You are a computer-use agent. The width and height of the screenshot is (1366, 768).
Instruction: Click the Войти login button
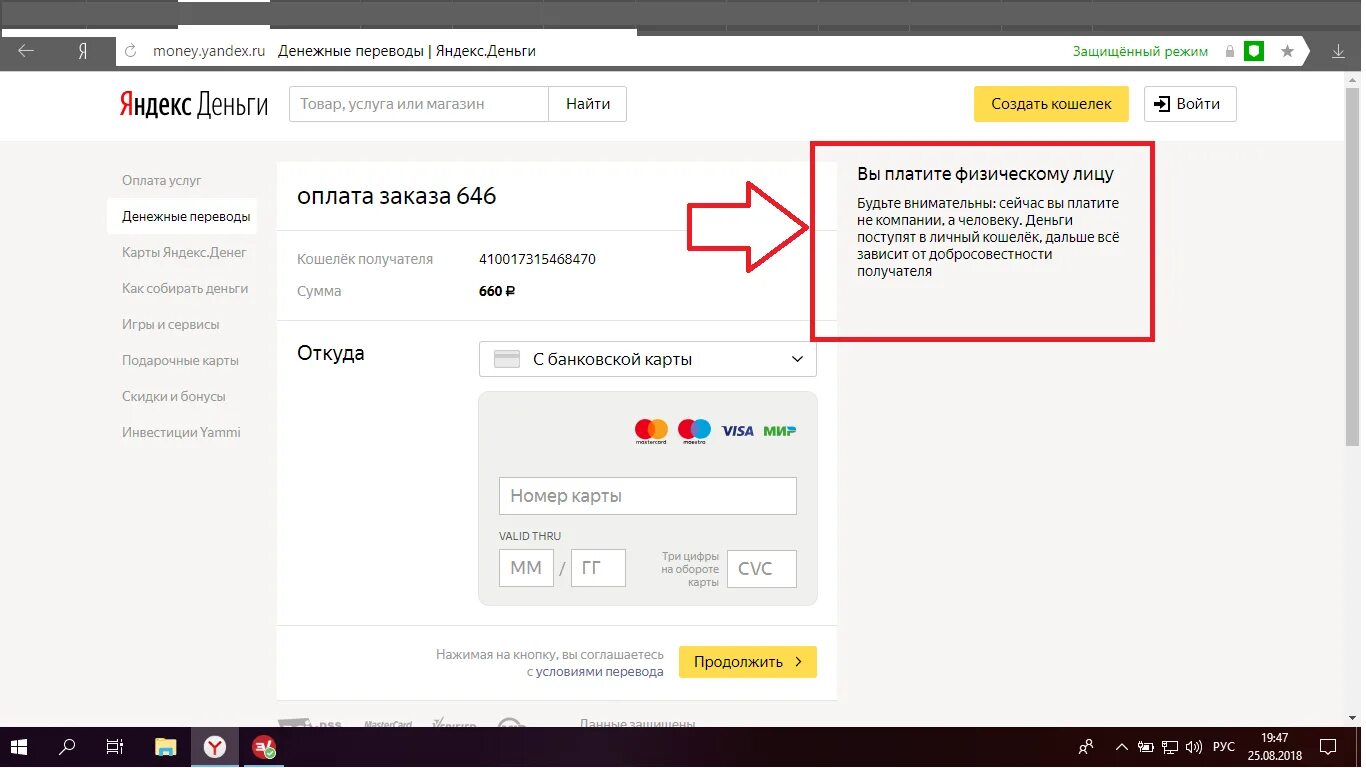pyautogui.click(x=1190, y=104)
